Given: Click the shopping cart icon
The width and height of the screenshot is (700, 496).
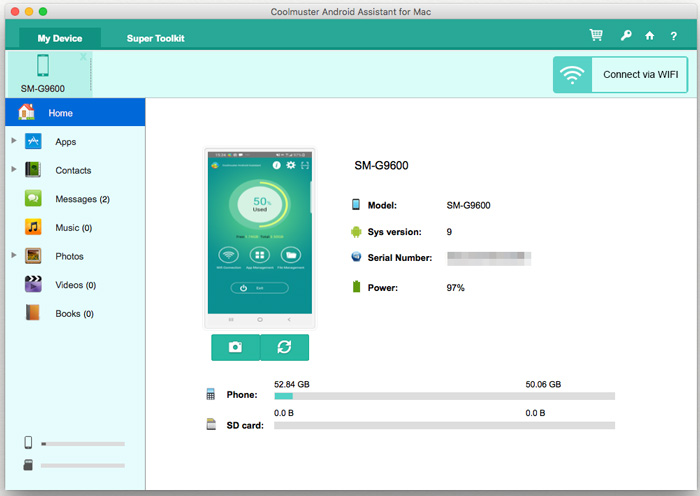Looking at the screenshot, I should click(x=596, y=36).
